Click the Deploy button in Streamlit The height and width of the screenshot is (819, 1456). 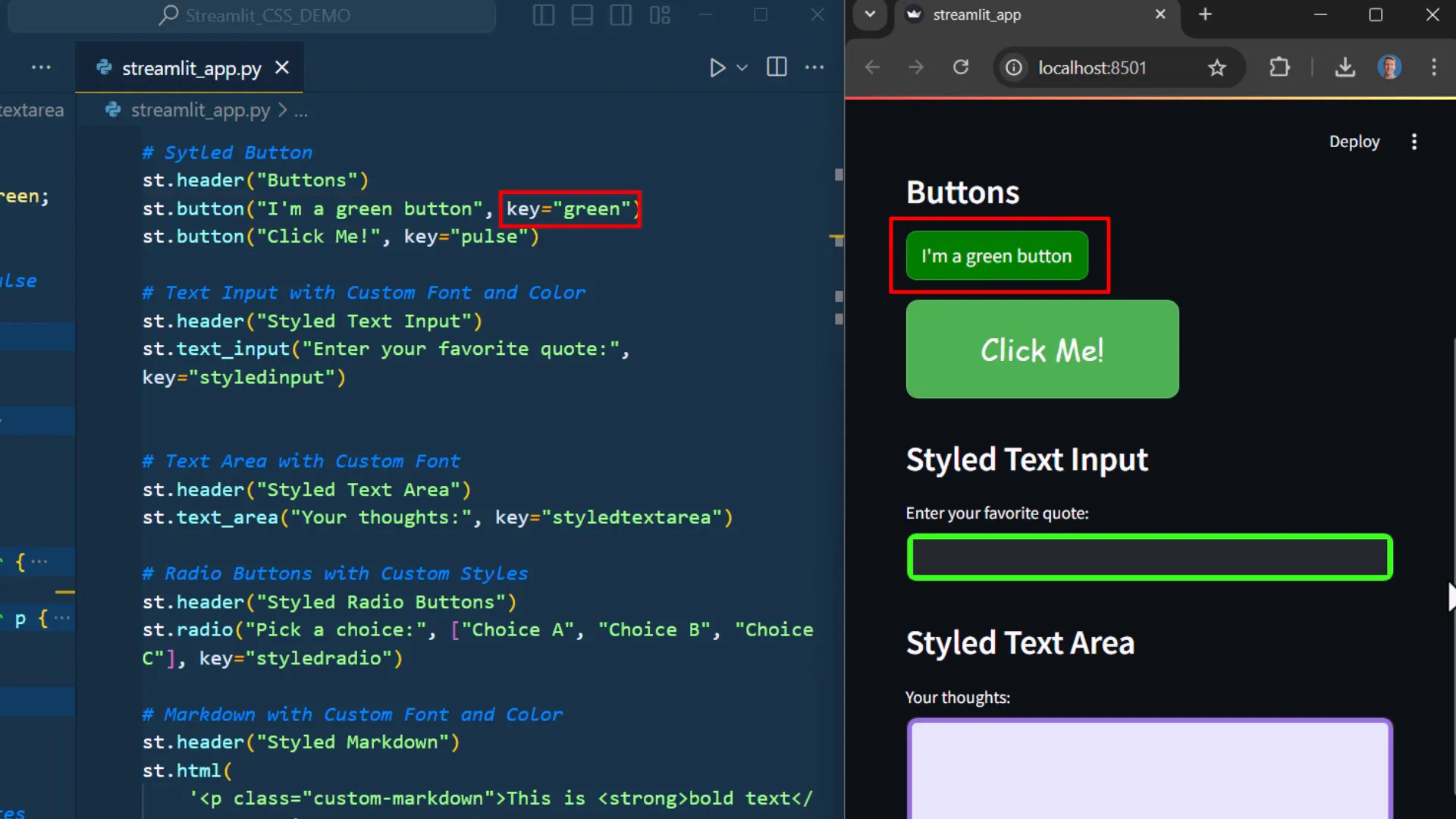1354,142
